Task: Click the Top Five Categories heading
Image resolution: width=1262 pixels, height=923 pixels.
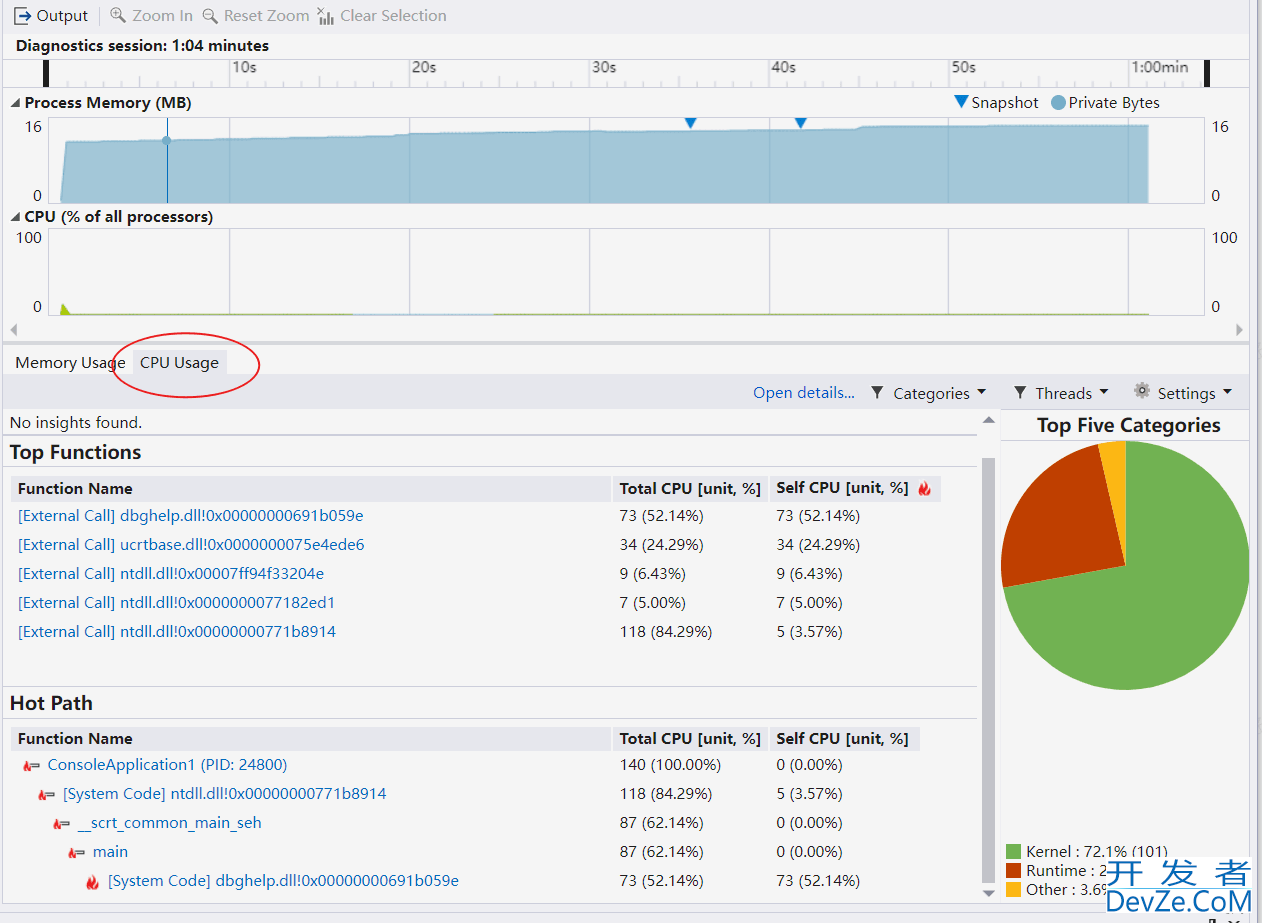Action: (1128, 425)
